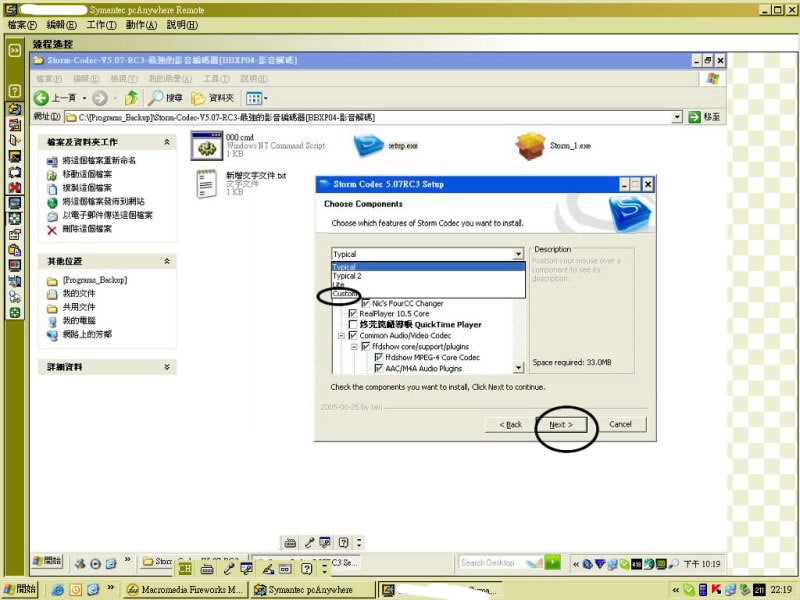
Task: Click 複製這個檔案 copy task link
Action: (x=87, y=188)
